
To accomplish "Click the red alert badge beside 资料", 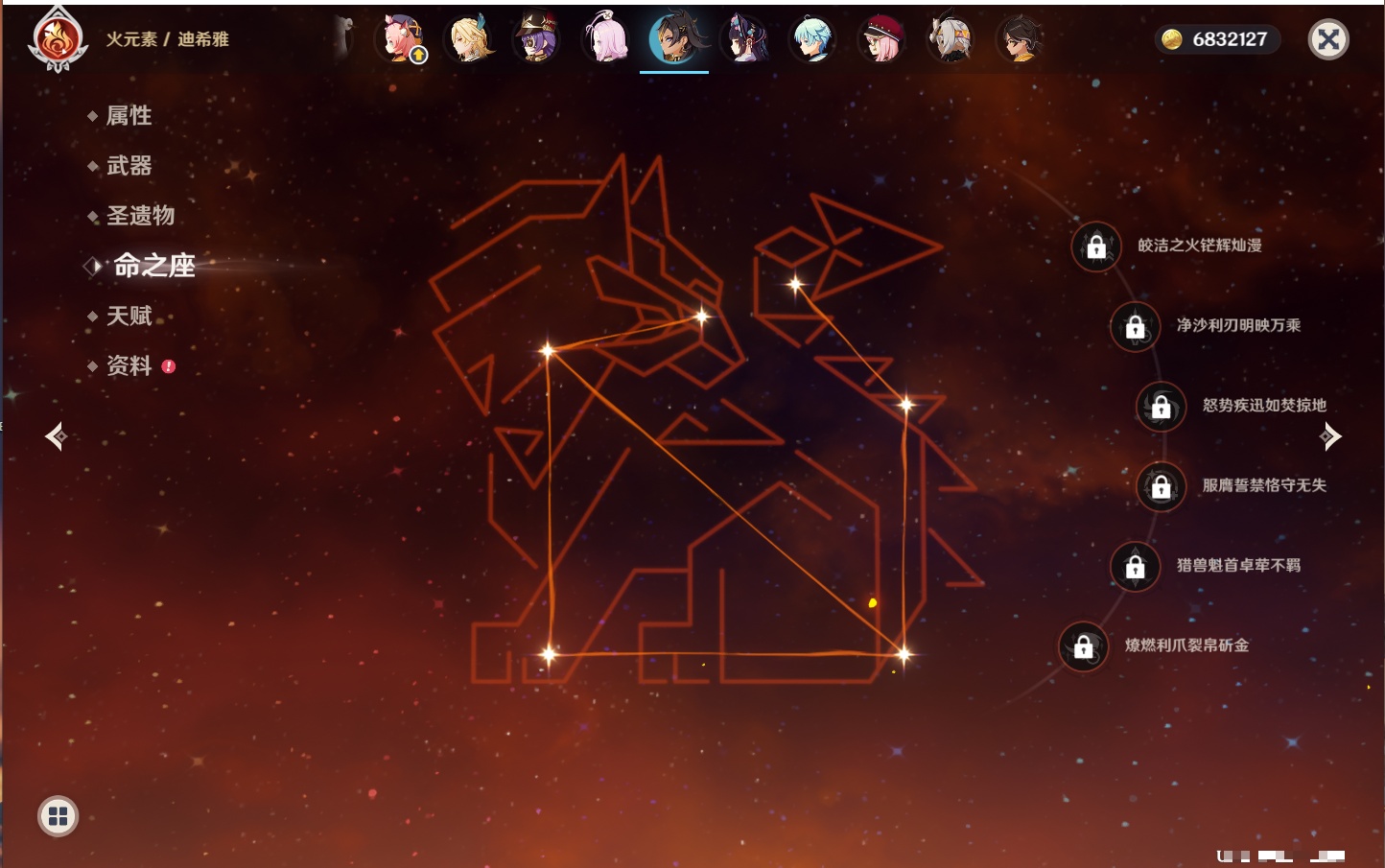I will click(169, 366).
